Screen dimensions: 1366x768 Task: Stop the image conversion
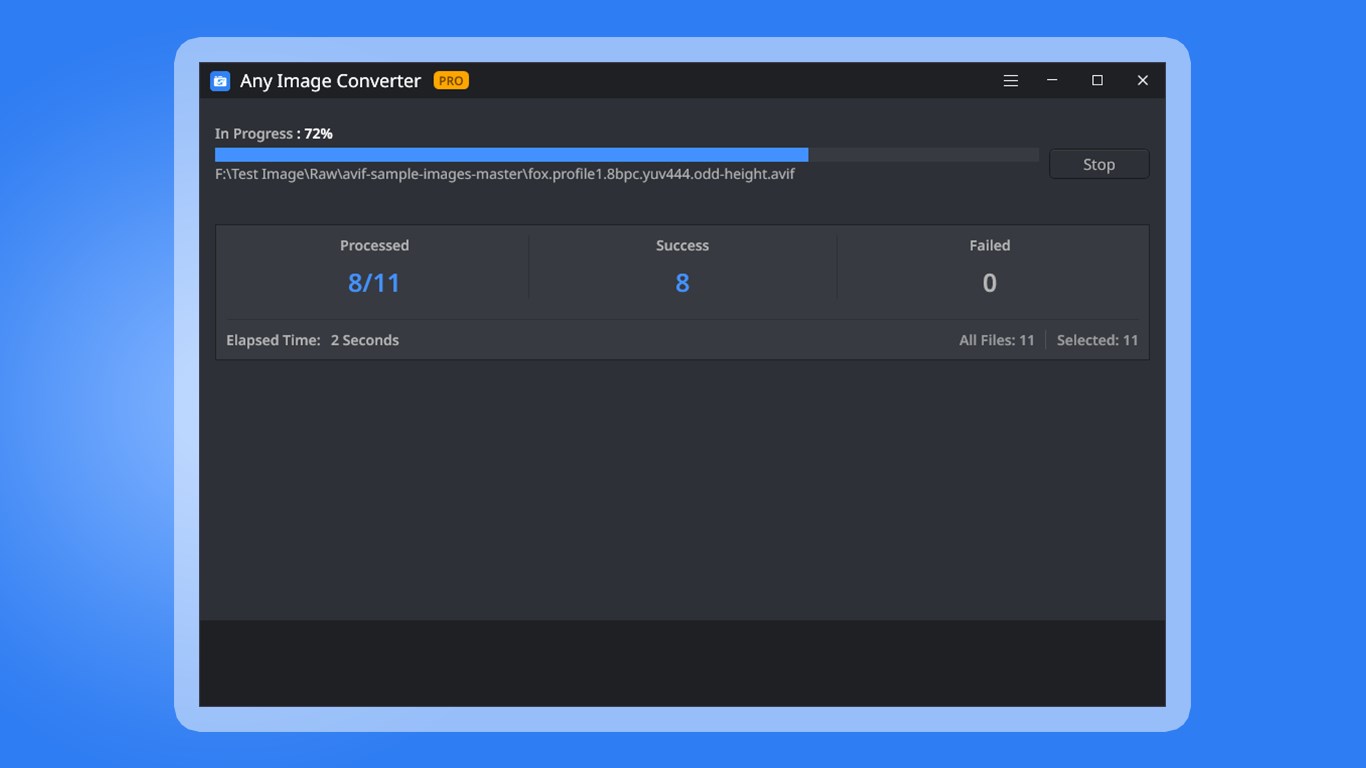pyautogui.click(x=1099, y=164)
